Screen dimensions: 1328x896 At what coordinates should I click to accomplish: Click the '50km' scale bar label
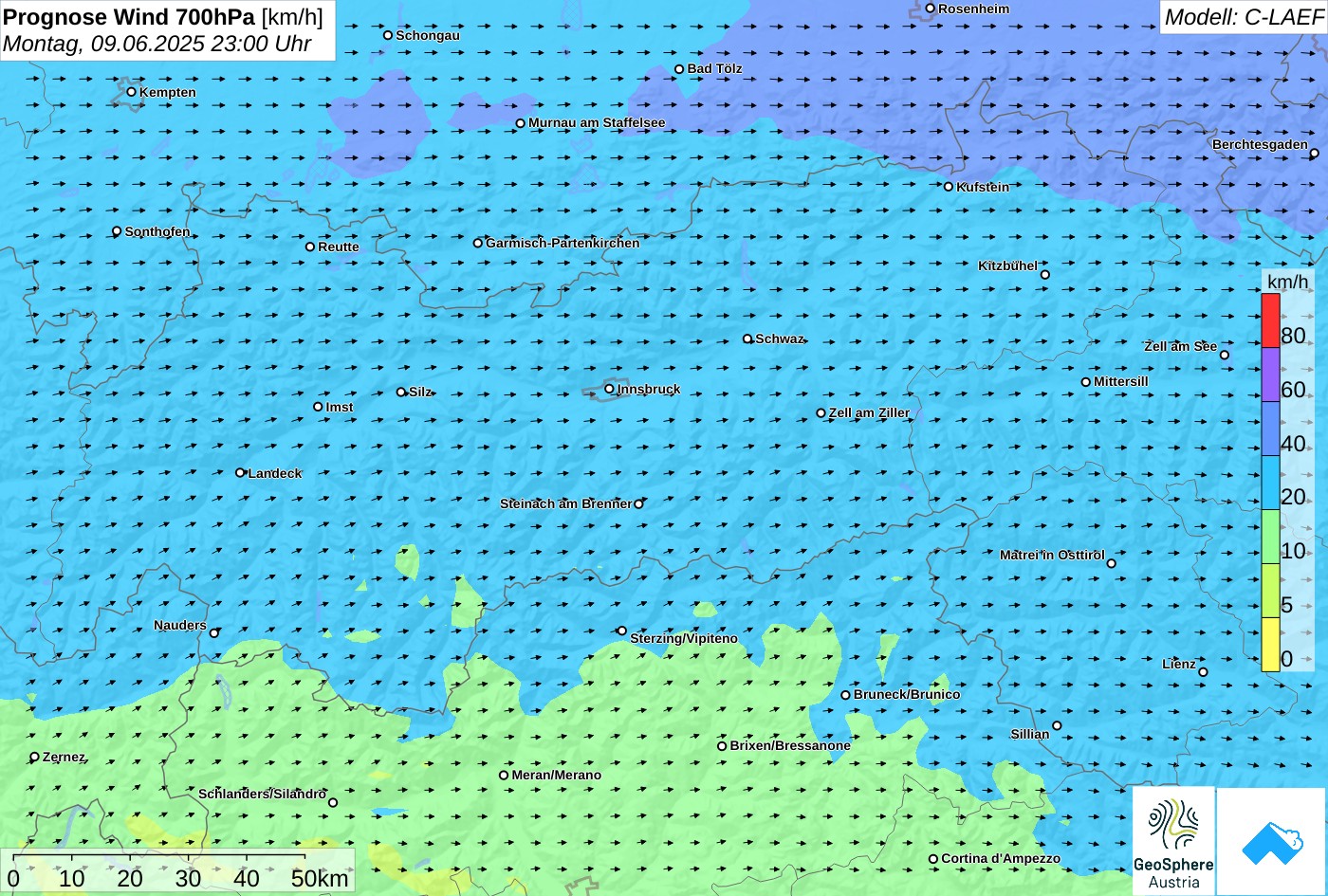320,878
